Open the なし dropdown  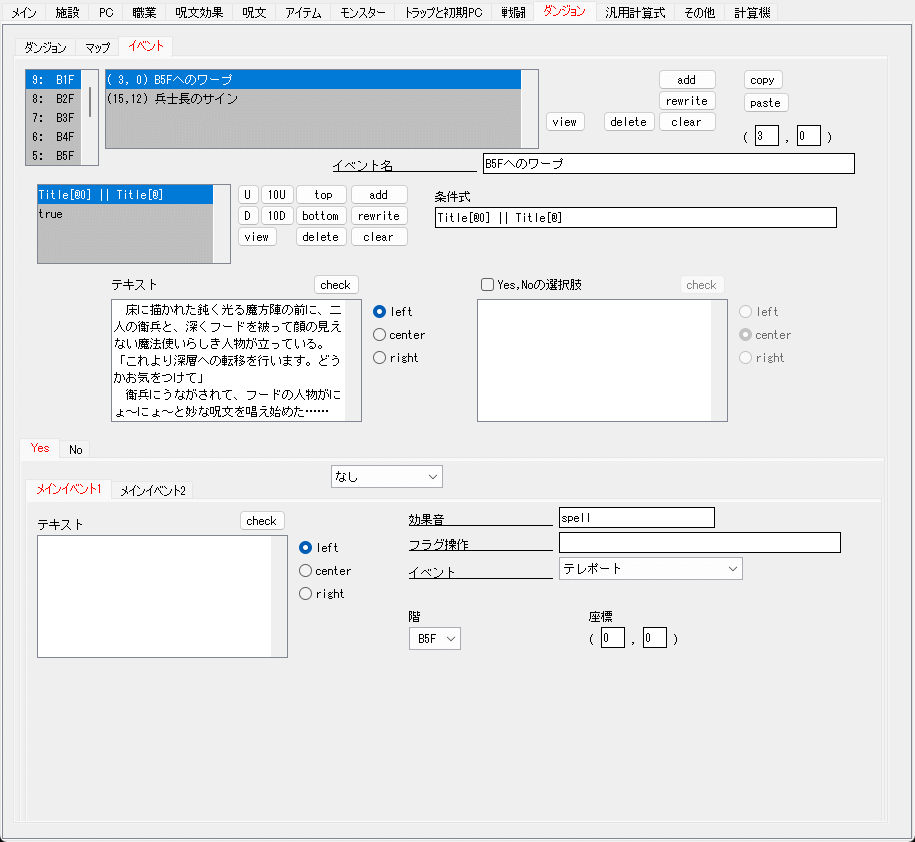(x=386, y=477)
